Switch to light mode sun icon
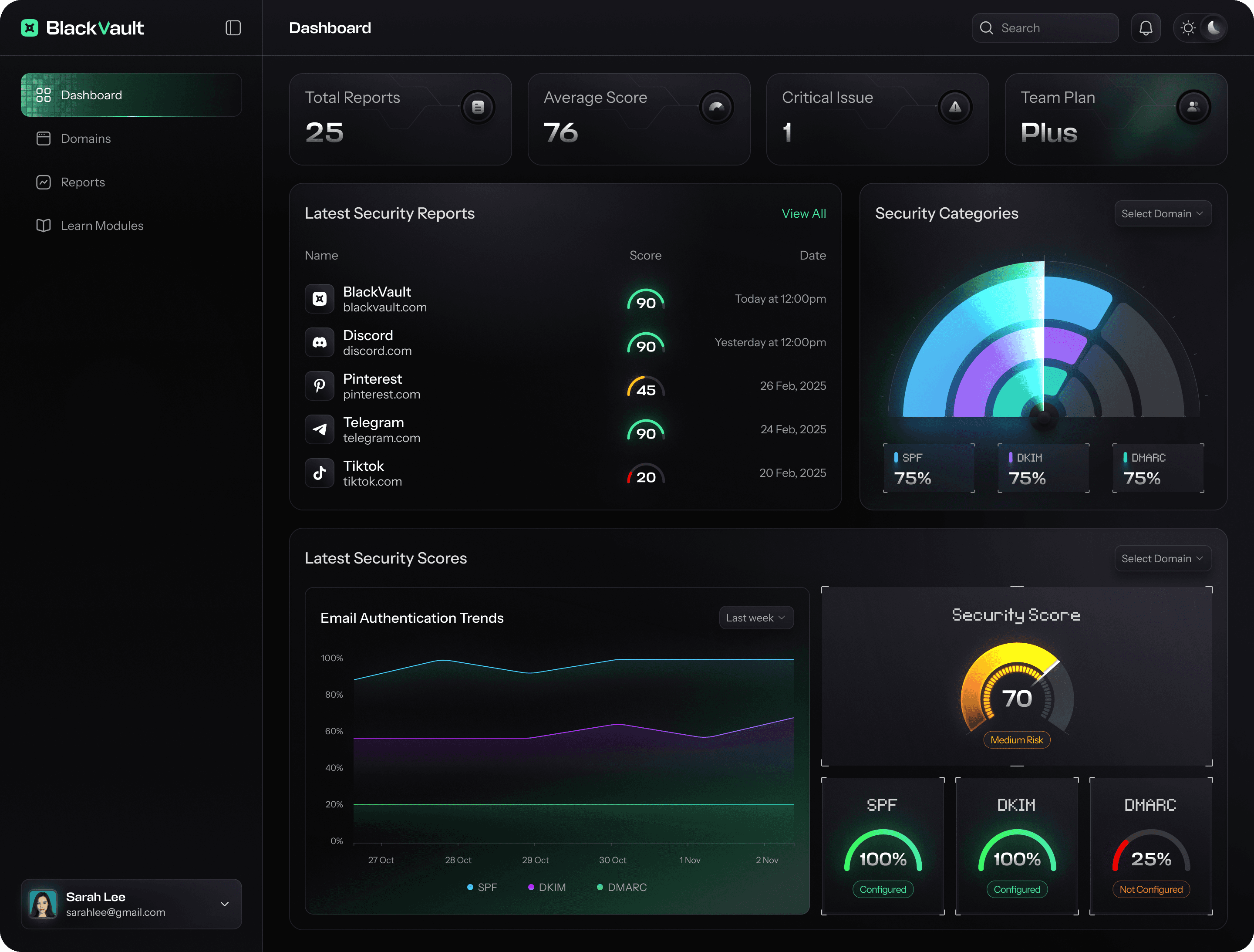The width and height of the screenshot is (1254, 952). click(1188, 28)
